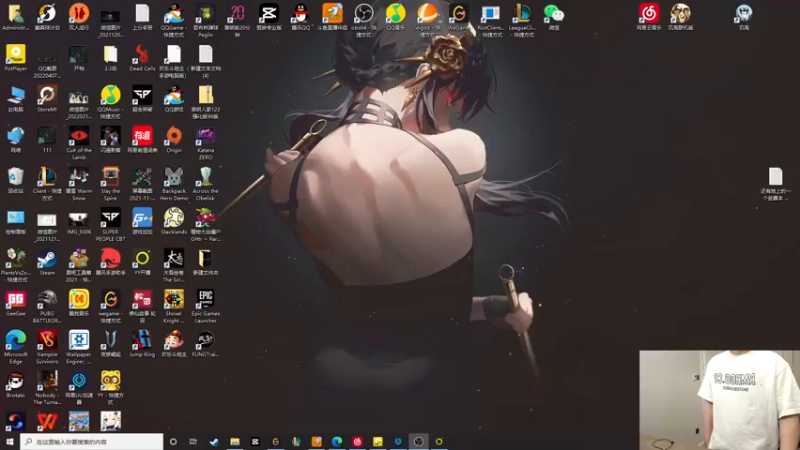Launch the obs64 shortcut icon
The width and height of the screenshot is (800, 450).
364,14
